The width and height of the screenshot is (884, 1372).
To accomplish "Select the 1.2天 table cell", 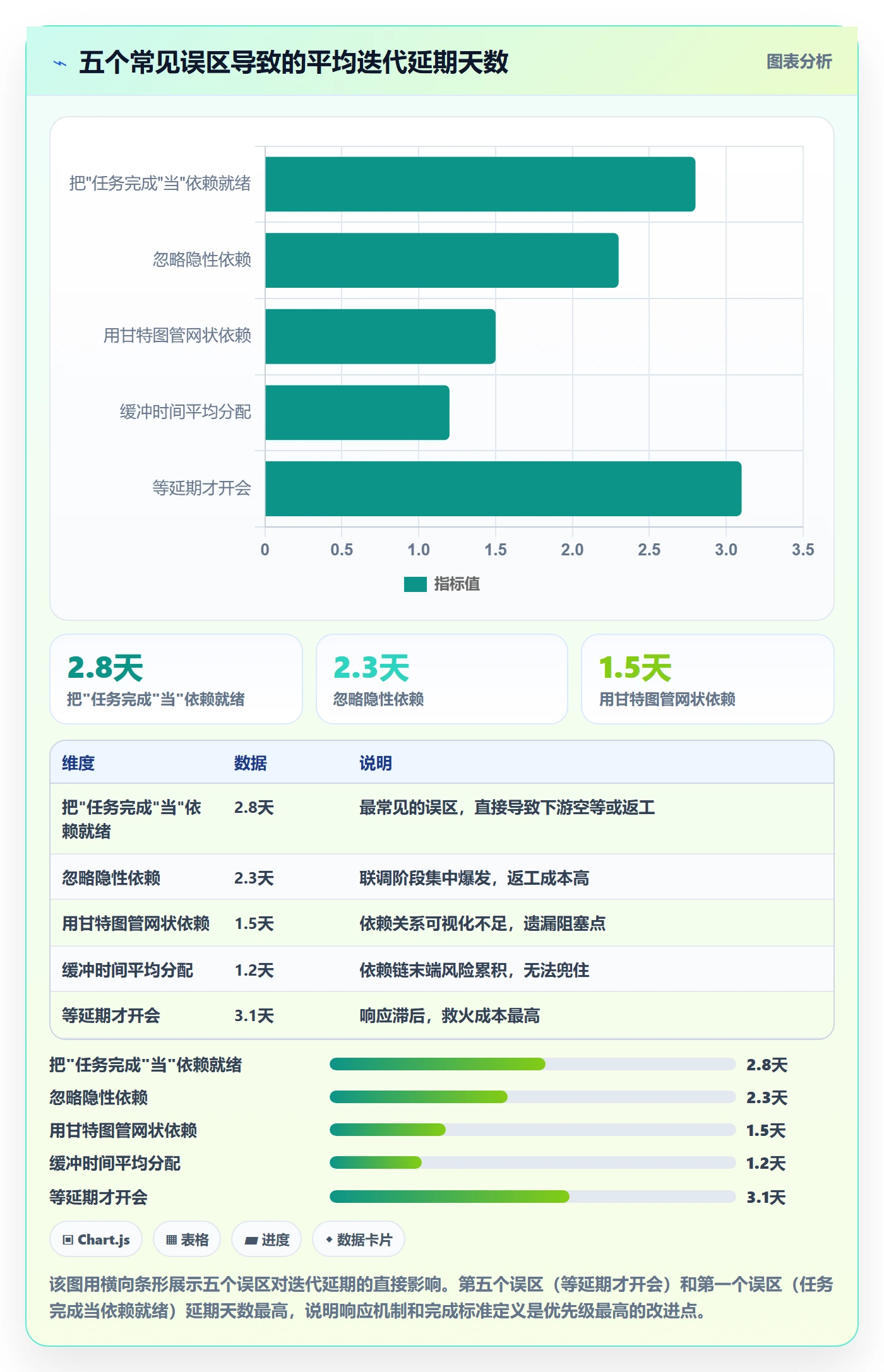I will [254, 970].
